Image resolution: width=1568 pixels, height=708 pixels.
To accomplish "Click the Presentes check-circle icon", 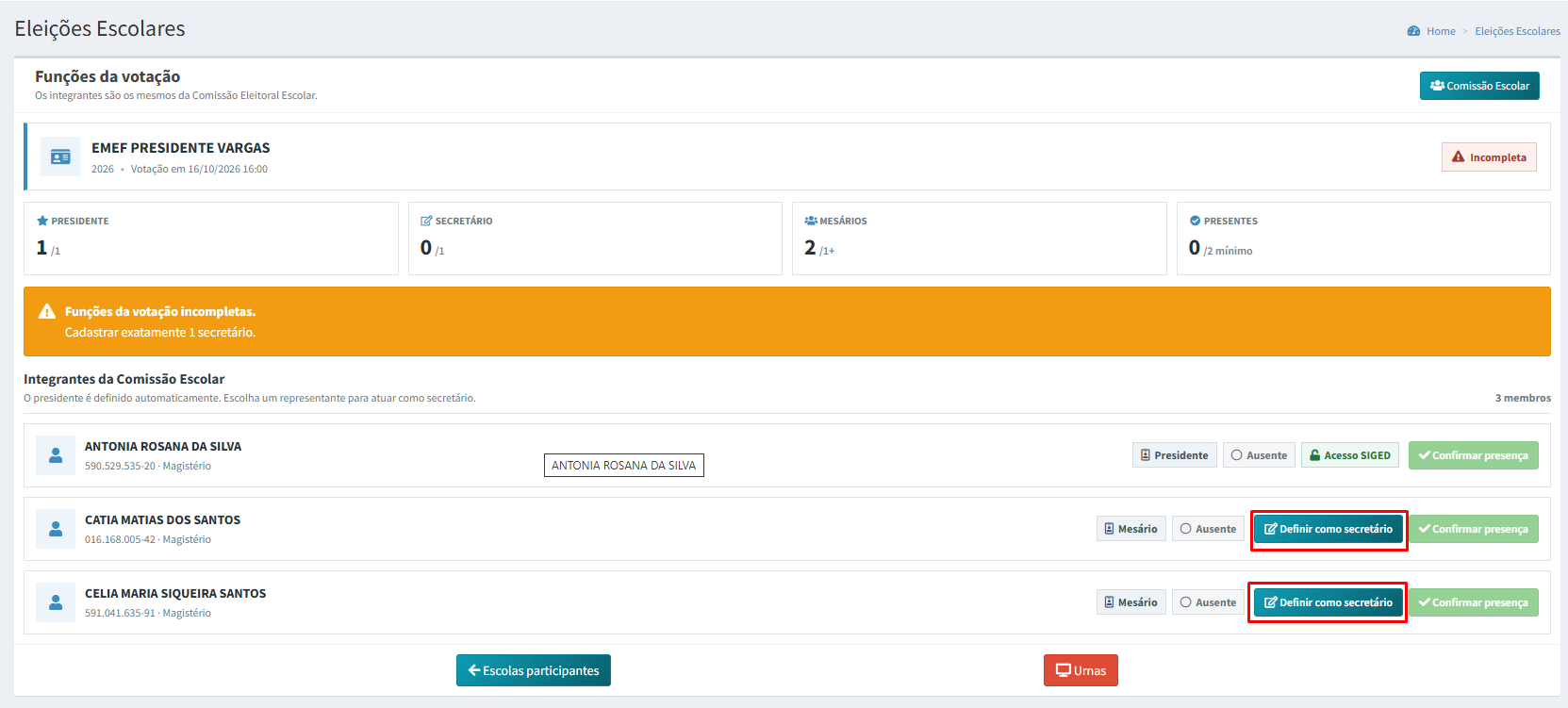I will pyautogui.click(x=1195, y=221).
